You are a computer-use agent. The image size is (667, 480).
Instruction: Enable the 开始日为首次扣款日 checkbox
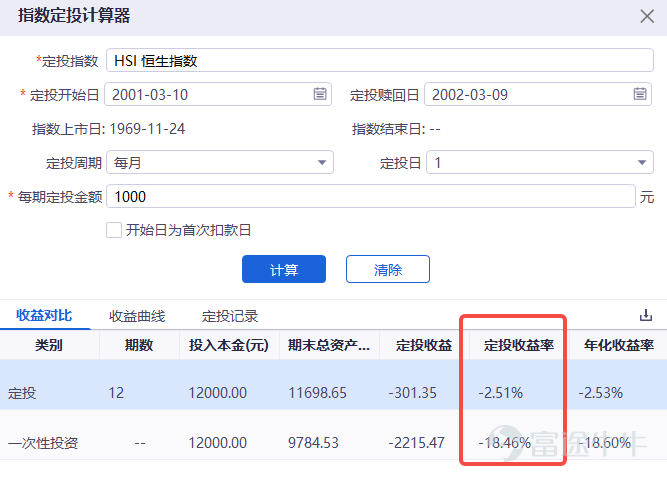point(114,230)
